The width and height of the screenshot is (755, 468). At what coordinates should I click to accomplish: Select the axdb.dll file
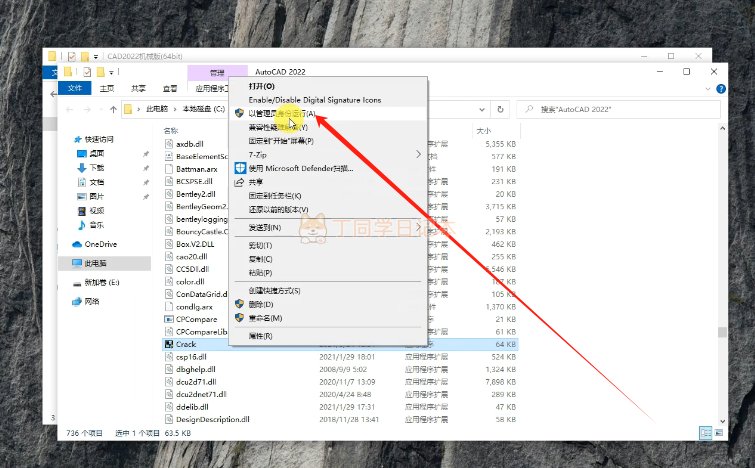190,144
